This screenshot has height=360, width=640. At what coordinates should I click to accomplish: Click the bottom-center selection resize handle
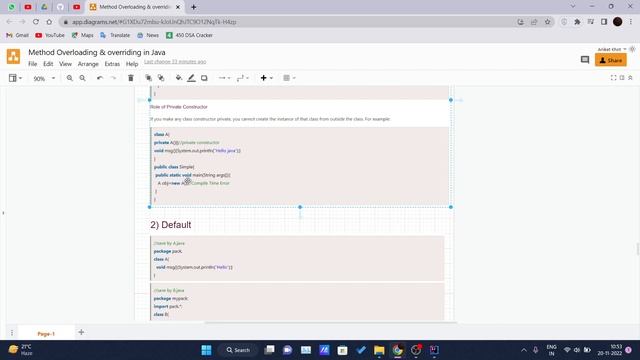coord(300,207)
